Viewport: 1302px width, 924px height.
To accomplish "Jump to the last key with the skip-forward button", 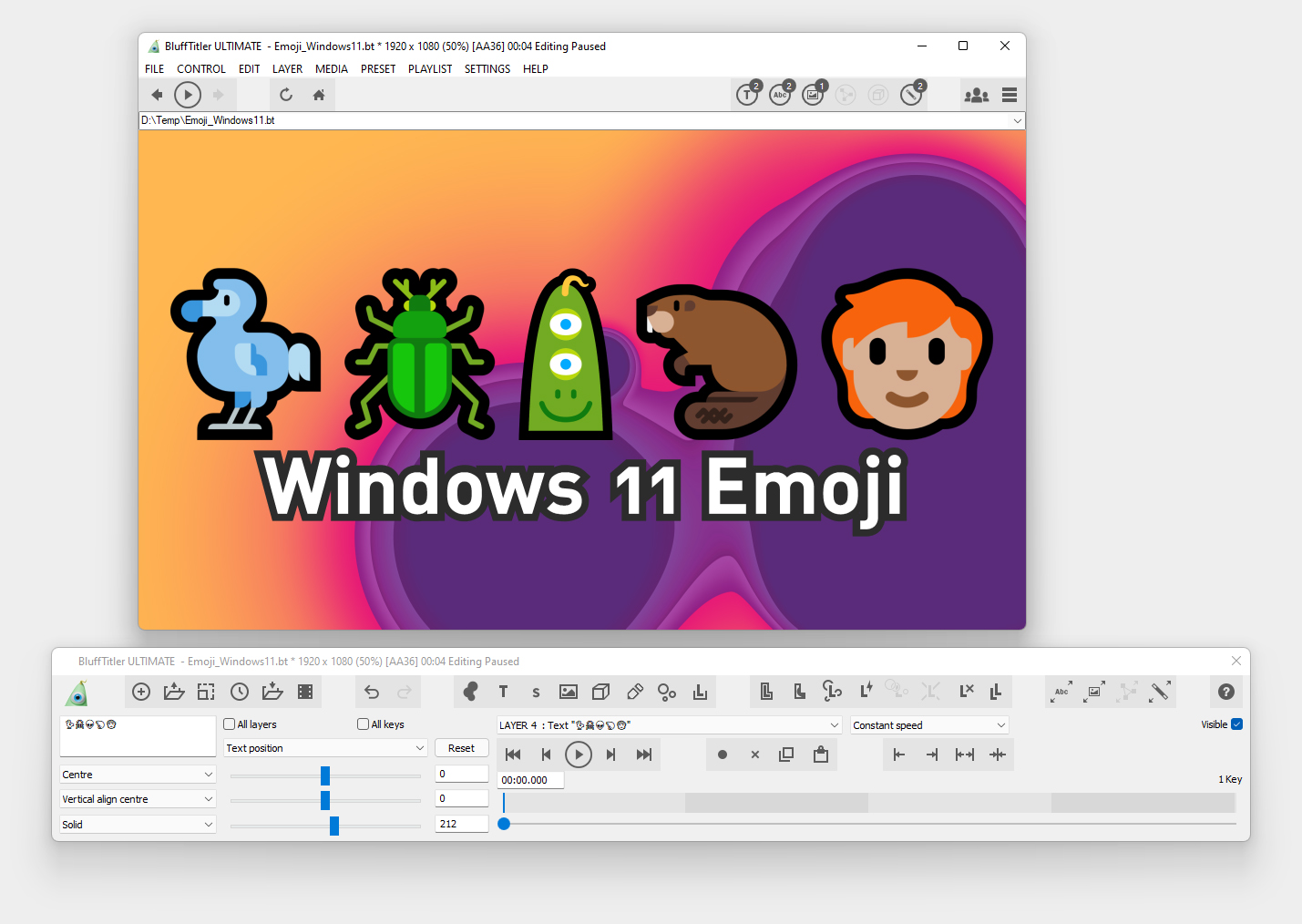I will click(644, 755).
